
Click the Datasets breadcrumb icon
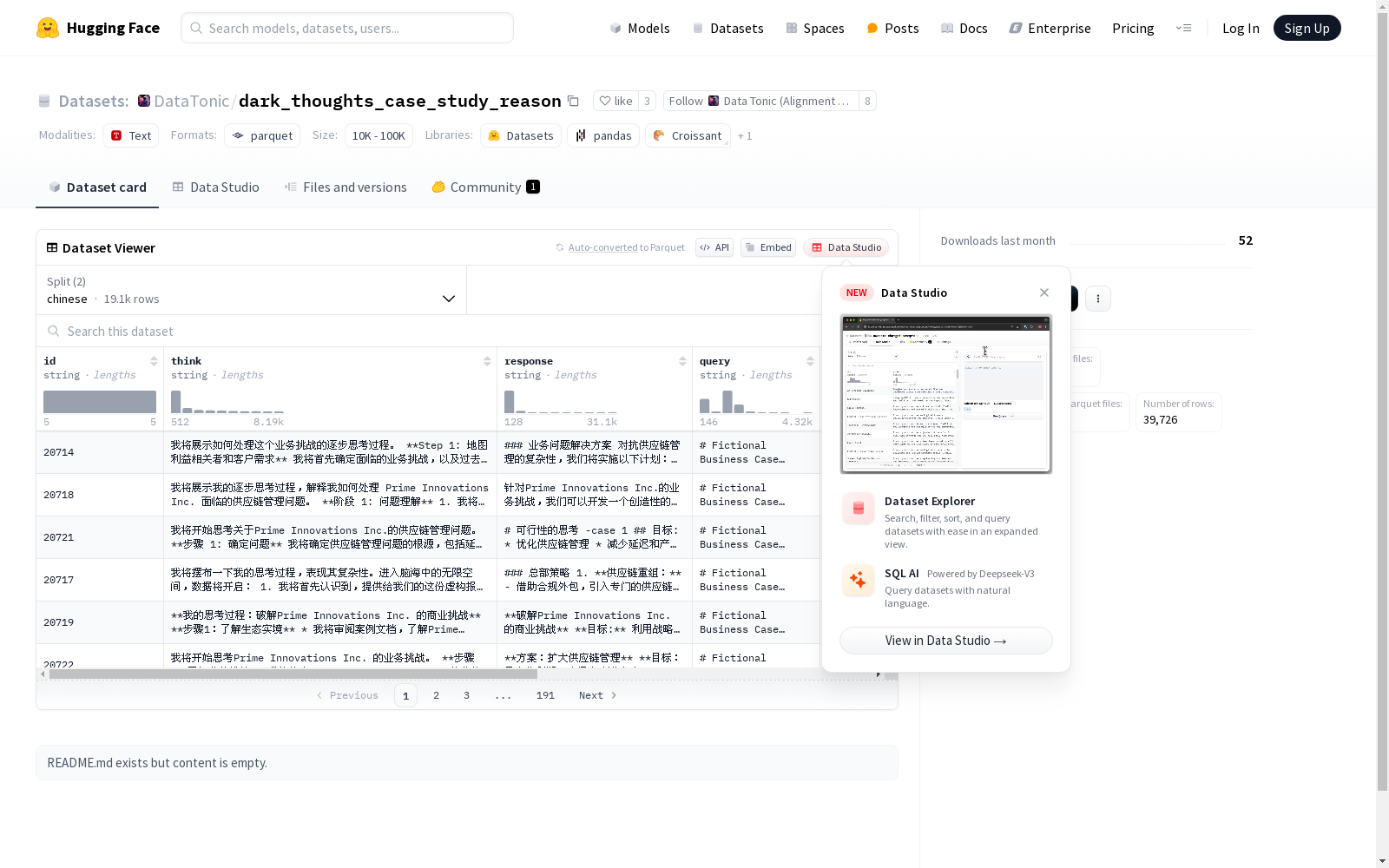click(x=44, y=101)
